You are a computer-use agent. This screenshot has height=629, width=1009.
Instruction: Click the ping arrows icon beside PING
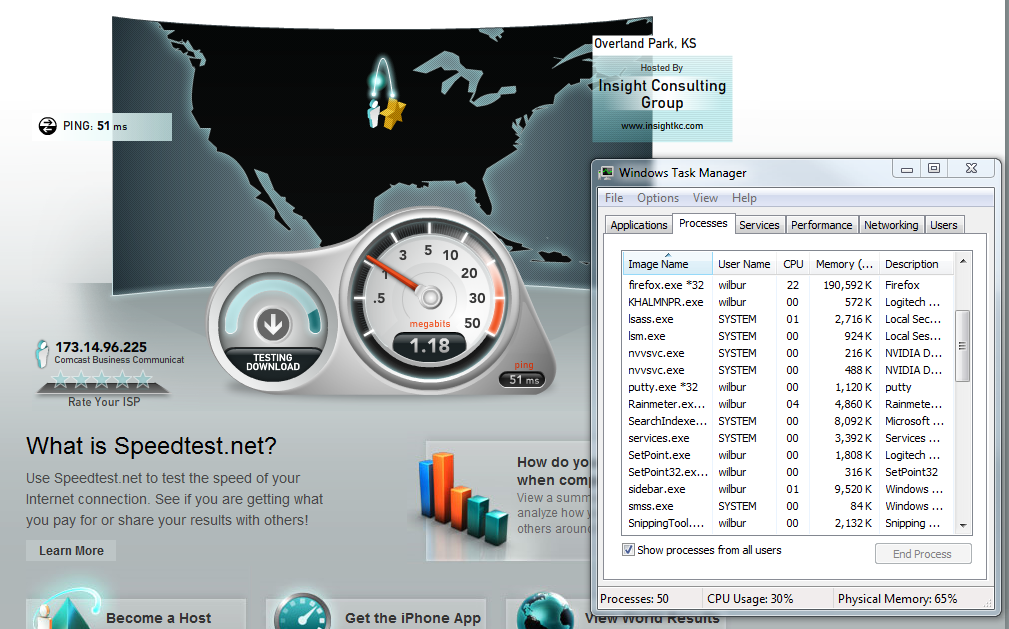coord(48,126)
